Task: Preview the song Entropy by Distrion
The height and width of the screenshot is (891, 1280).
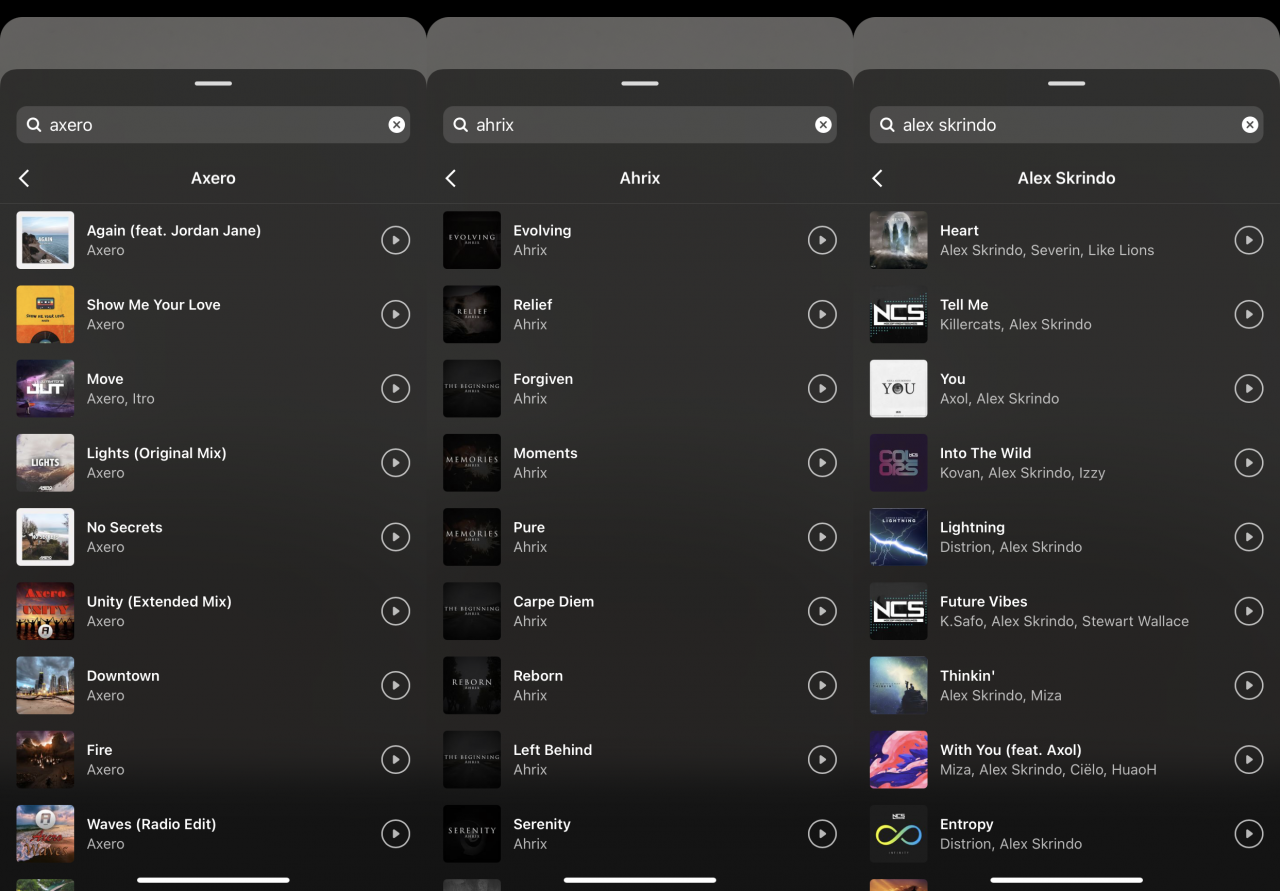Action: [x=1248, y=833]
